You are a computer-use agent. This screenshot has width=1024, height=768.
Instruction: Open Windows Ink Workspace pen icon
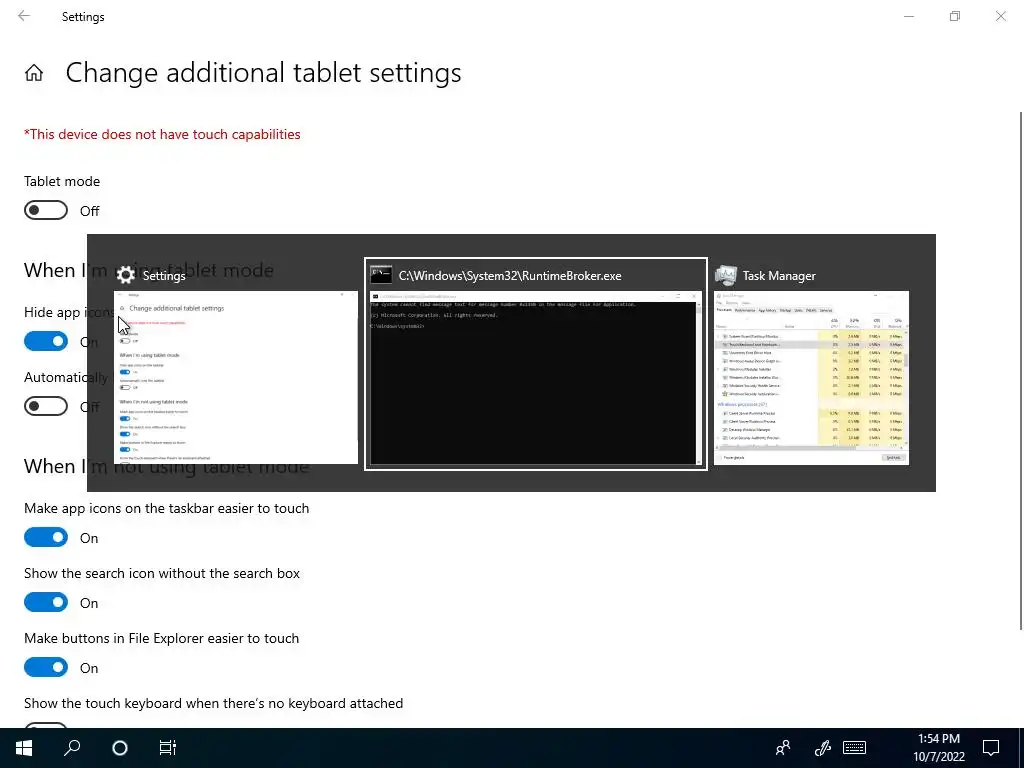(822, 748)
